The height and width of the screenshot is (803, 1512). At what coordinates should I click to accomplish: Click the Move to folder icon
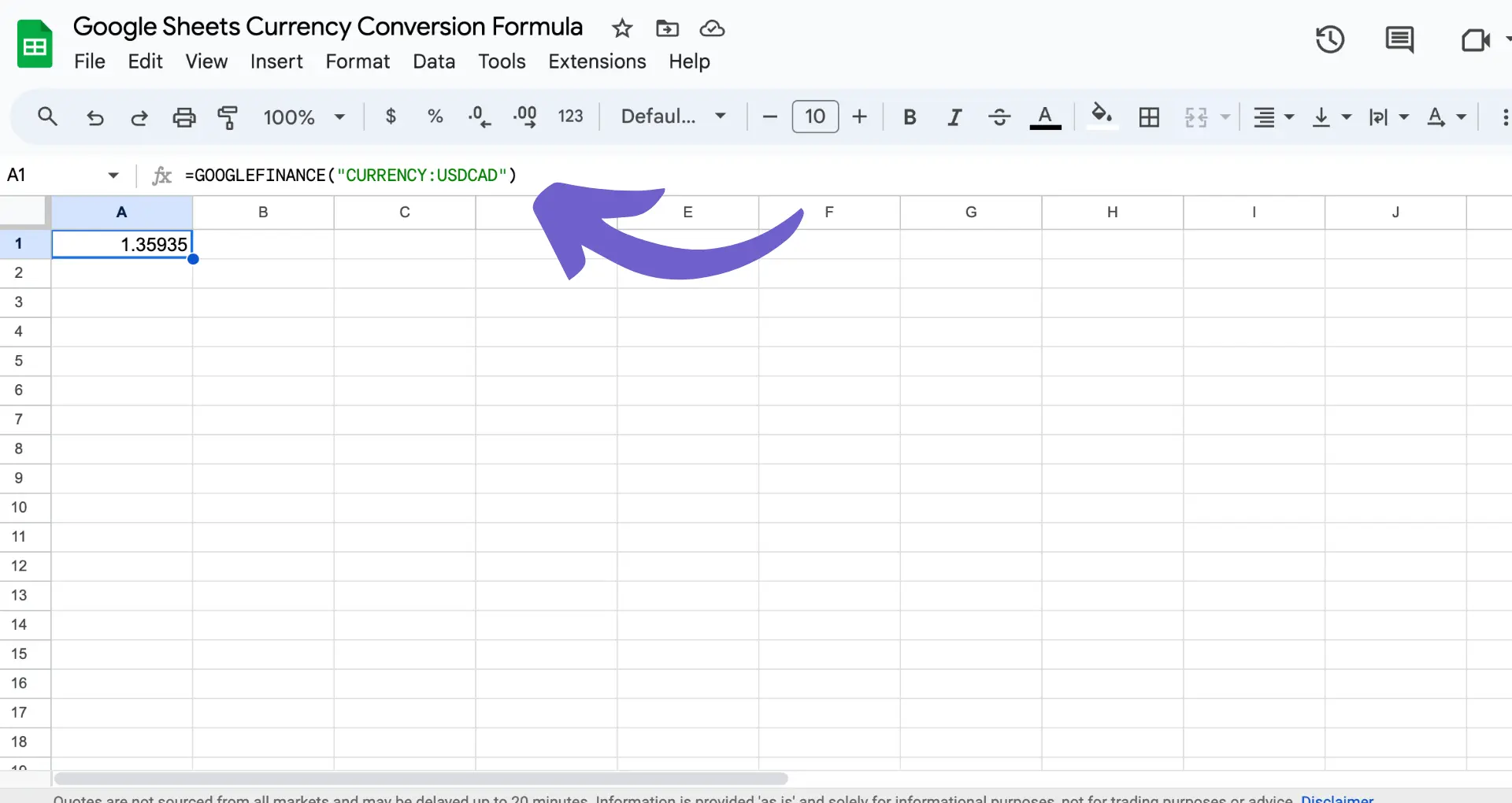pos(667,28)
